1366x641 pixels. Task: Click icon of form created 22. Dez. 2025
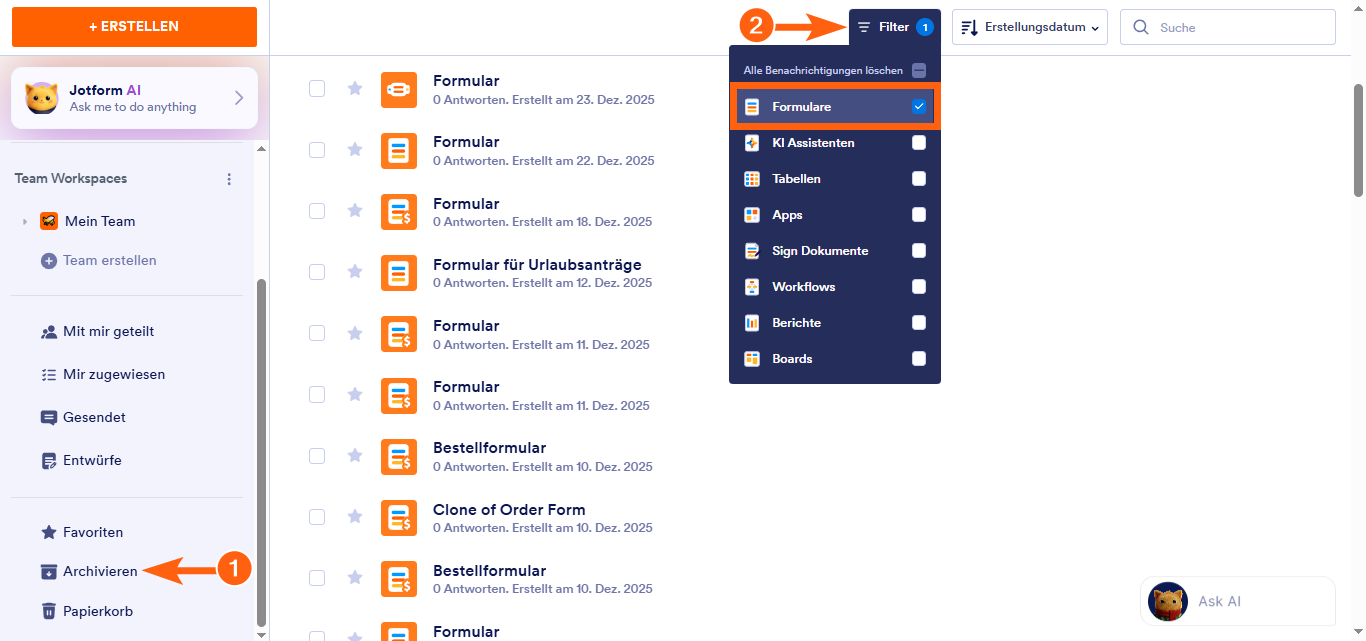(x=399, y=151)
